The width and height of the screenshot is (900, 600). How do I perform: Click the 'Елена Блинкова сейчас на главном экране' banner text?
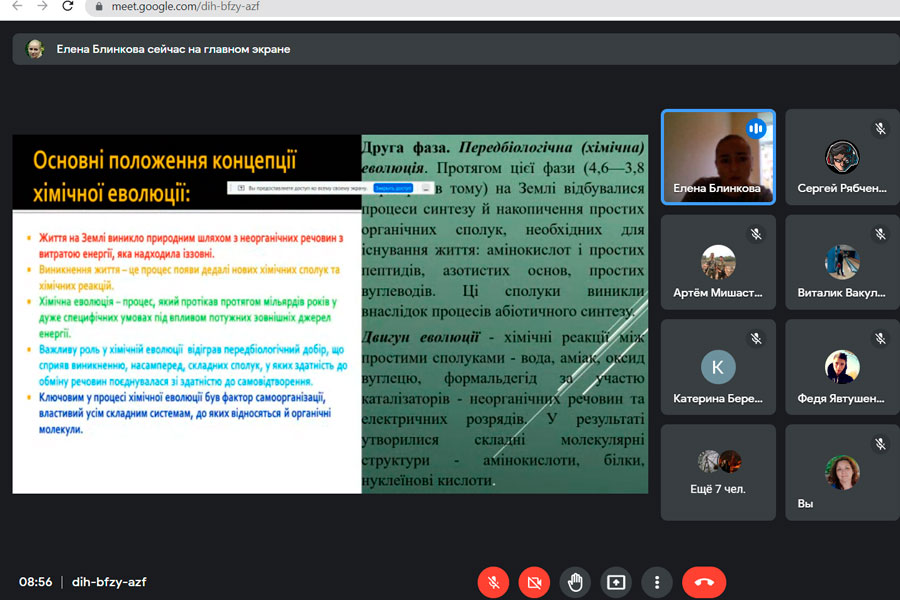173,49
